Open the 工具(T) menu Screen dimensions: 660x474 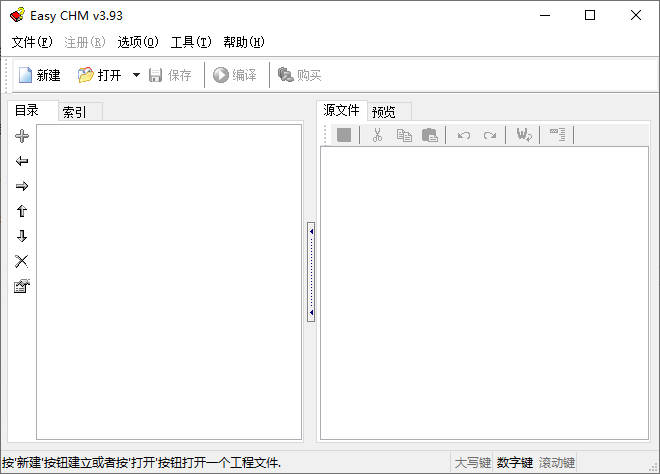(191, 42)
